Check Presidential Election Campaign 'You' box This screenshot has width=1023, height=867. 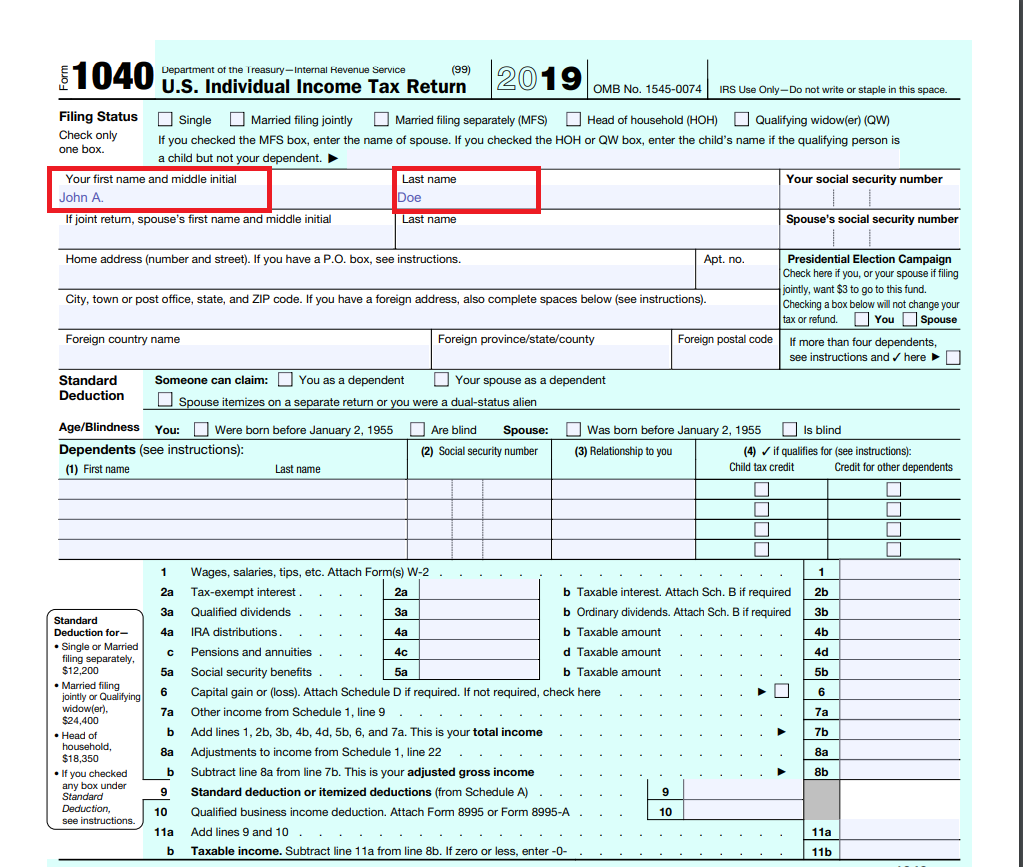pyautogui.click(x=862, y=319)
